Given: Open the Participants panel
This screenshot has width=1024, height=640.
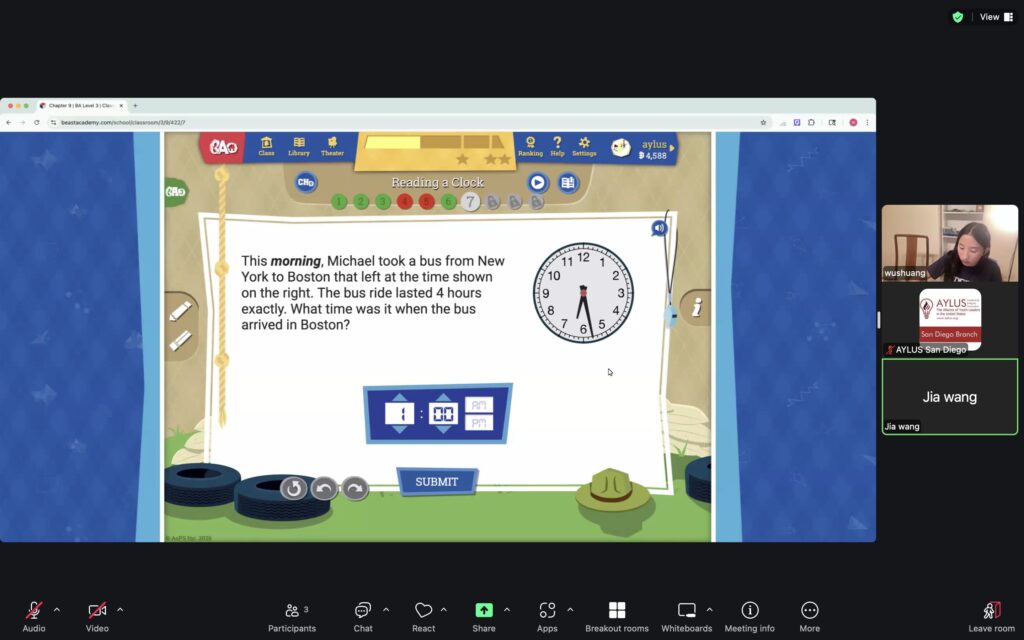Looking at the screenshot, I should [291, 611].
